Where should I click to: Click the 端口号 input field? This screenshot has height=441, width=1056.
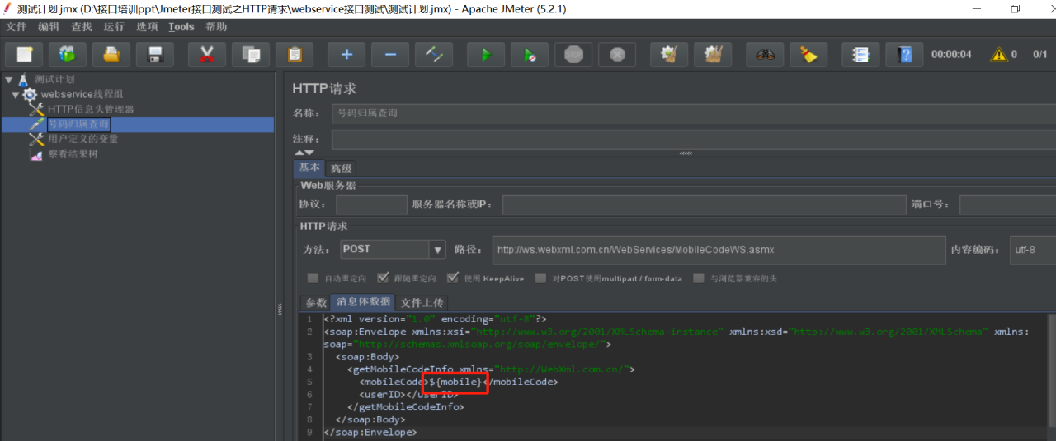pyautogui.click(x=1008, y=205)
